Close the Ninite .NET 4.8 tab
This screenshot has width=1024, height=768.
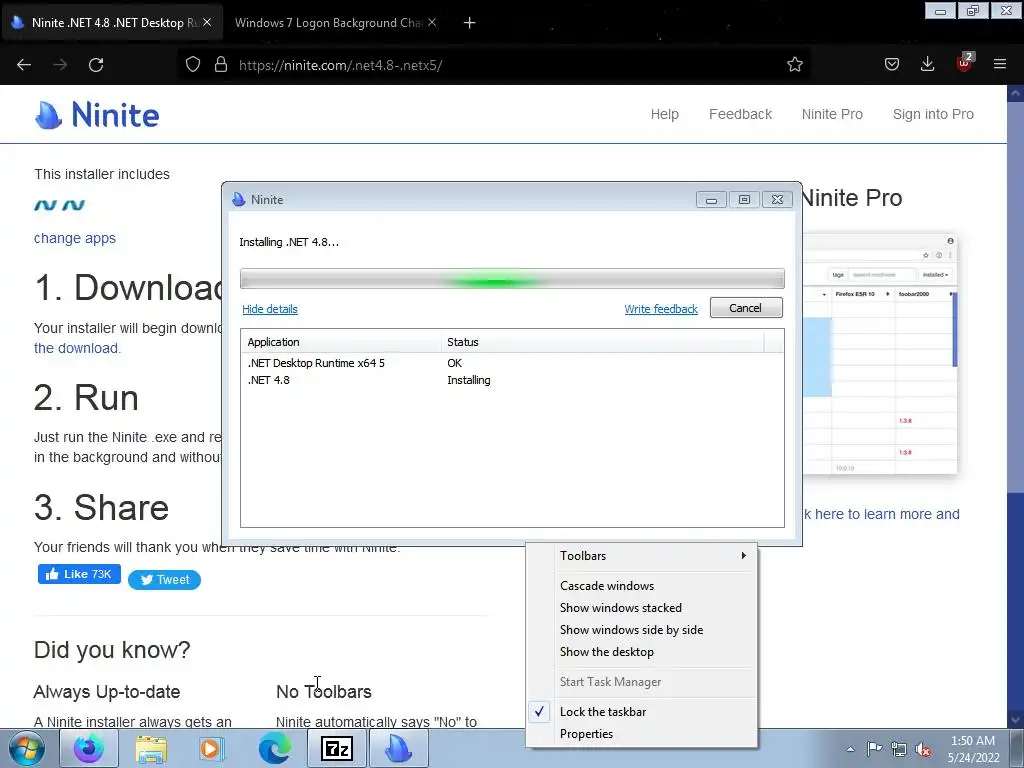207,22
